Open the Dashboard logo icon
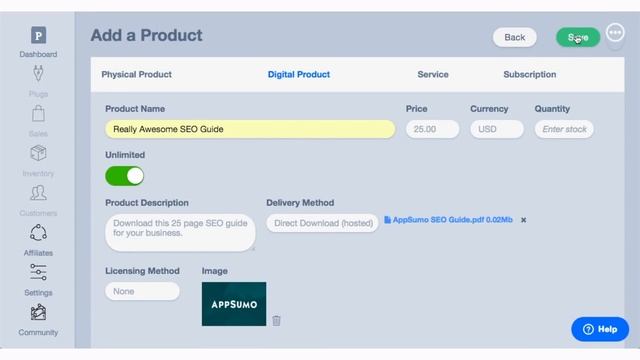This screenshot has height=360, width=640. click(x=38, y=36)
